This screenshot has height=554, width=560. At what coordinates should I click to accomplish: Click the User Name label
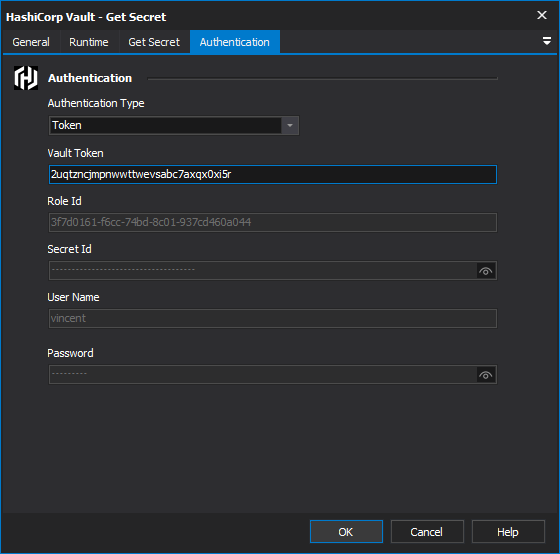pos(73,297)
